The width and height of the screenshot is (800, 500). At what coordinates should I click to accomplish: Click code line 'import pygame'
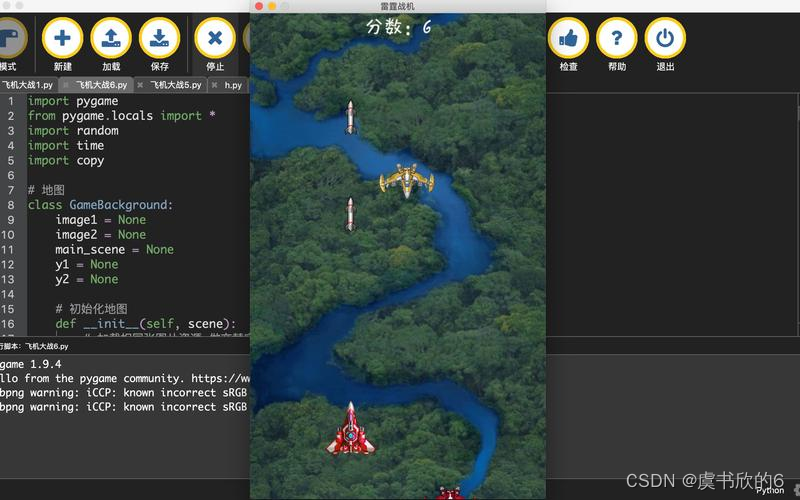[x=73, y=101]
